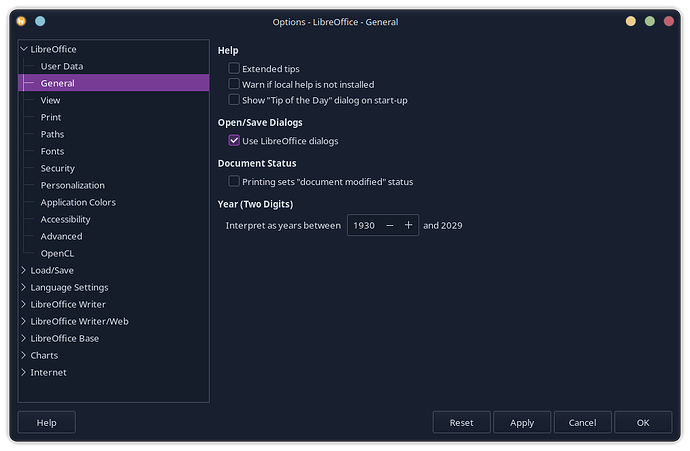
Task: Click the 1930 year input field
Action: 365,225
